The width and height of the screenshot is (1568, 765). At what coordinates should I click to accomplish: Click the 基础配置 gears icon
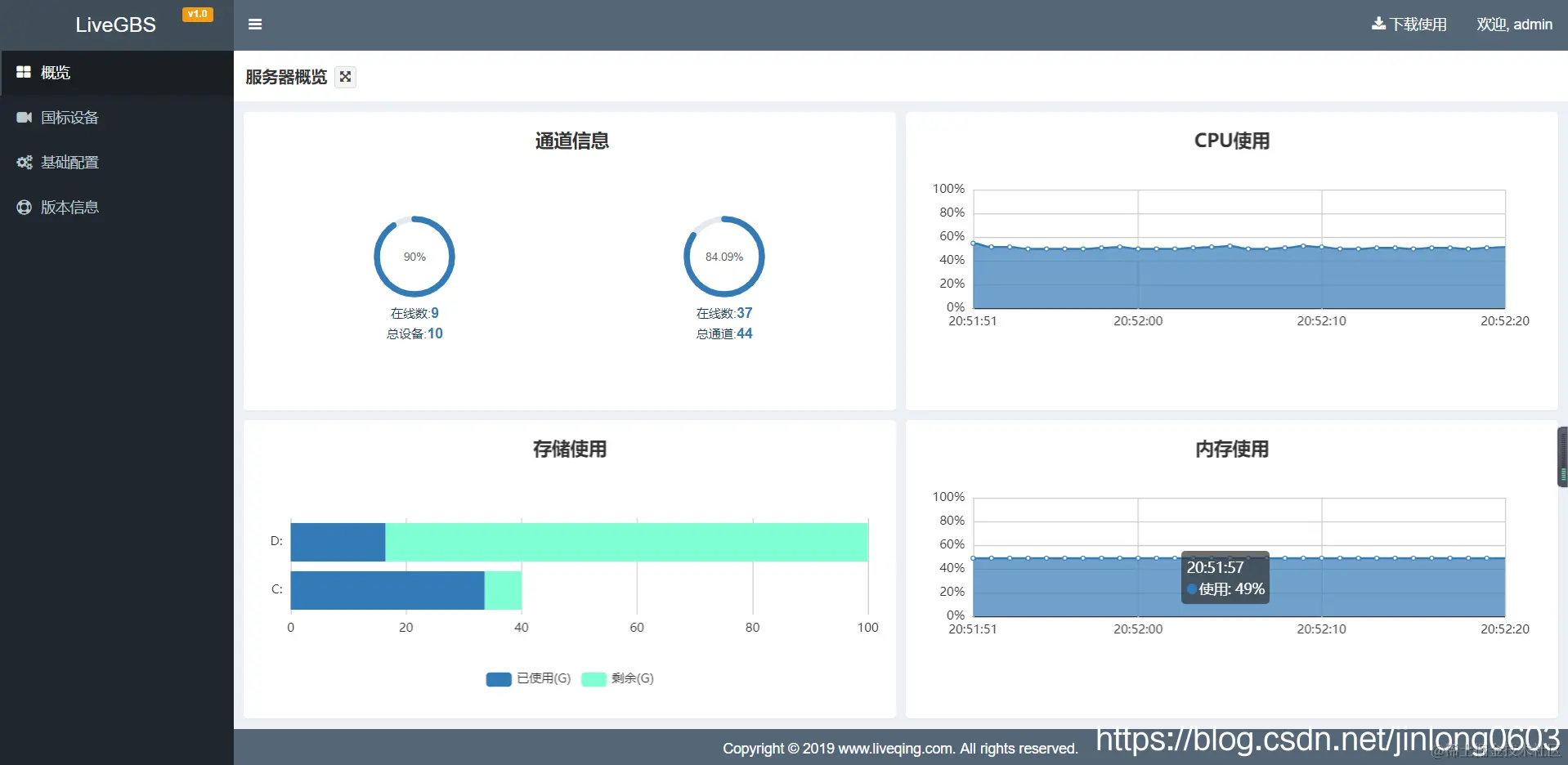coord(25,163)
